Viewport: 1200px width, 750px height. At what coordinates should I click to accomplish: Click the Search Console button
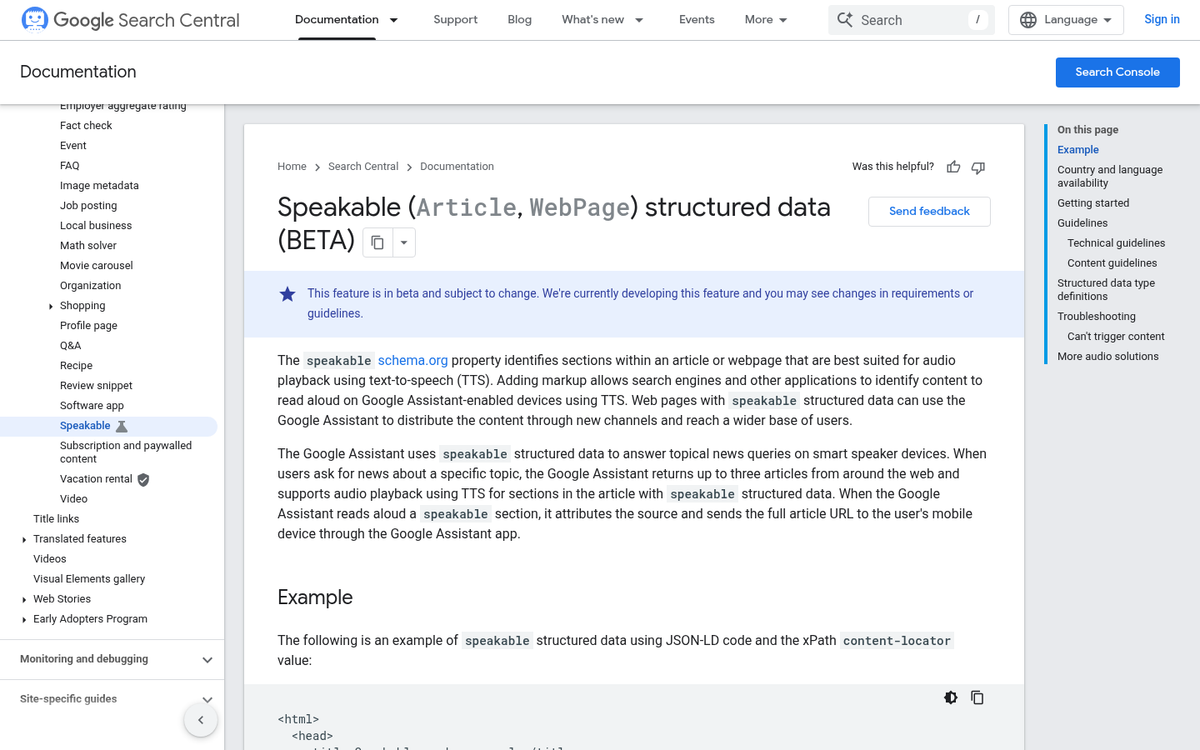tap(1117, 72)
